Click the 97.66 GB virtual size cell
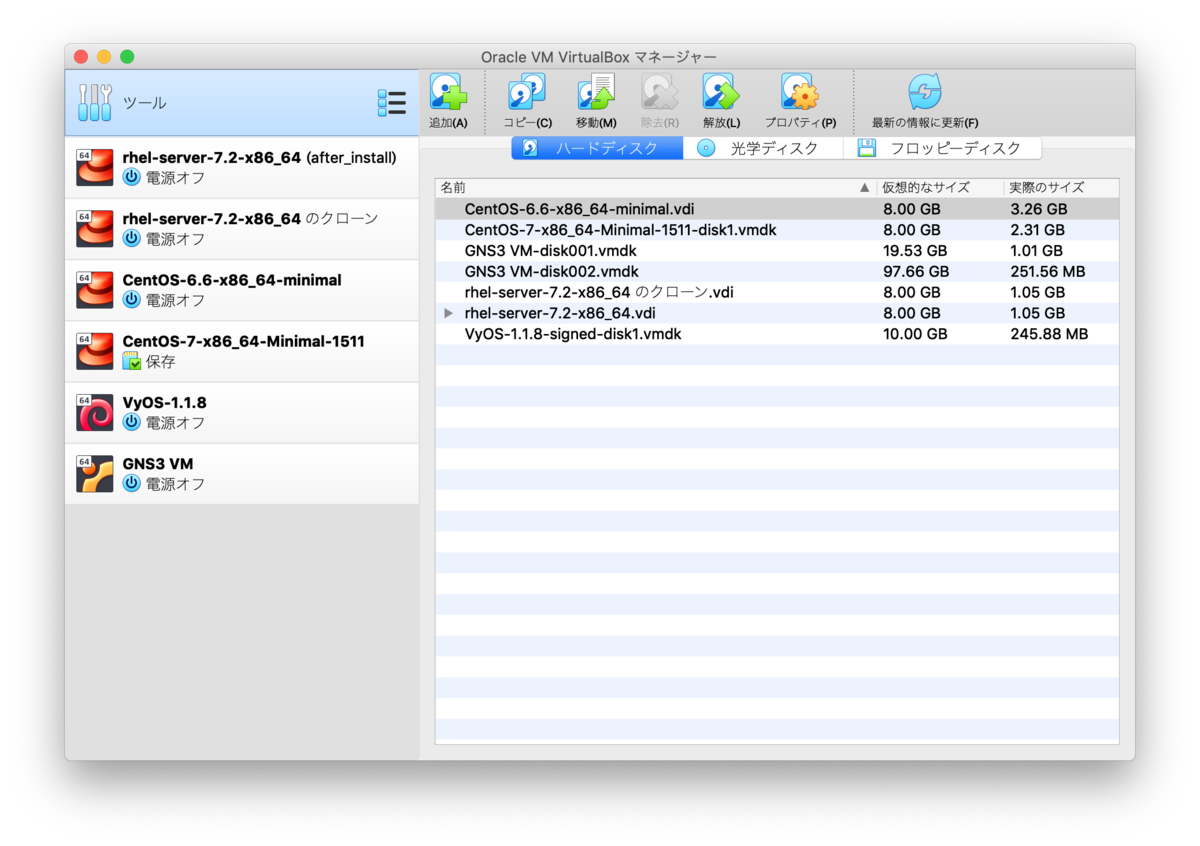 916,271
